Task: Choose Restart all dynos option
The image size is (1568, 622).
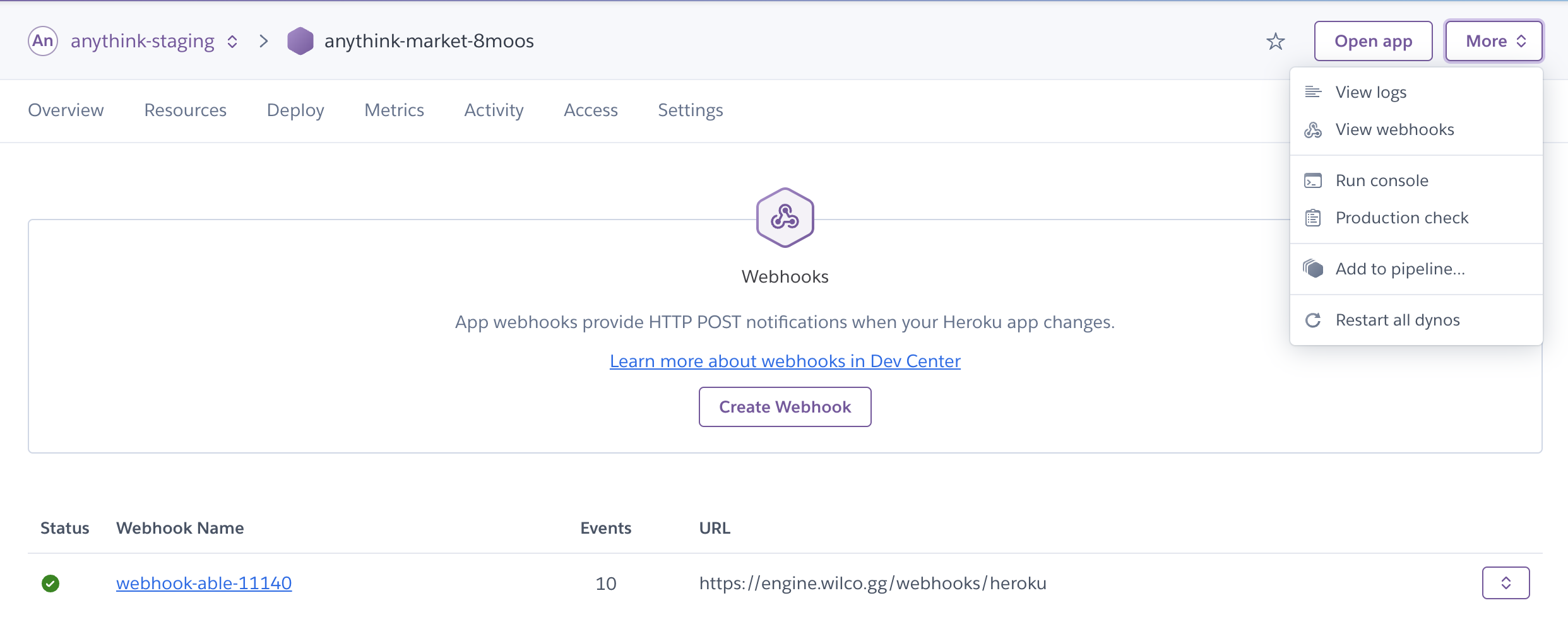Action: 1417,320
